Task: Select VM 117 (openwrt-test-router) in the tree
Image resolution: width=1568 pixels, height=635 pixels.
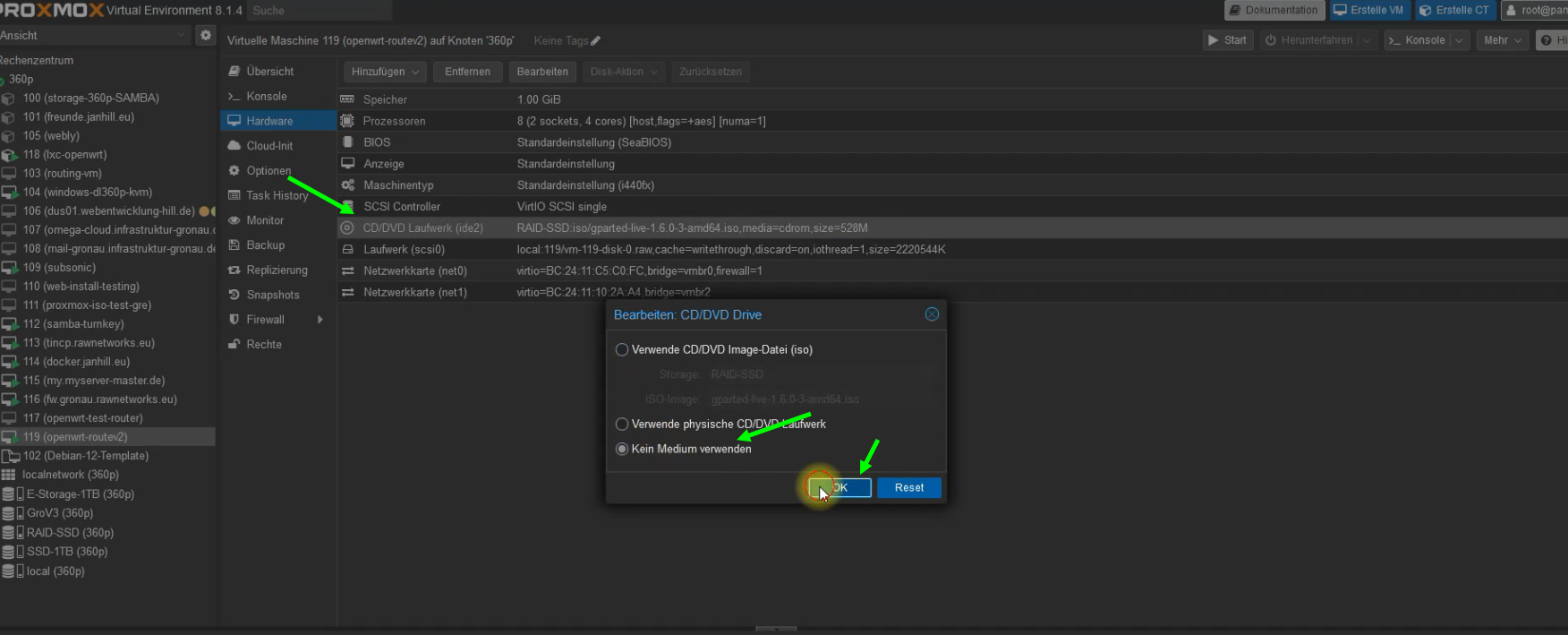Action: pos(83,418)
